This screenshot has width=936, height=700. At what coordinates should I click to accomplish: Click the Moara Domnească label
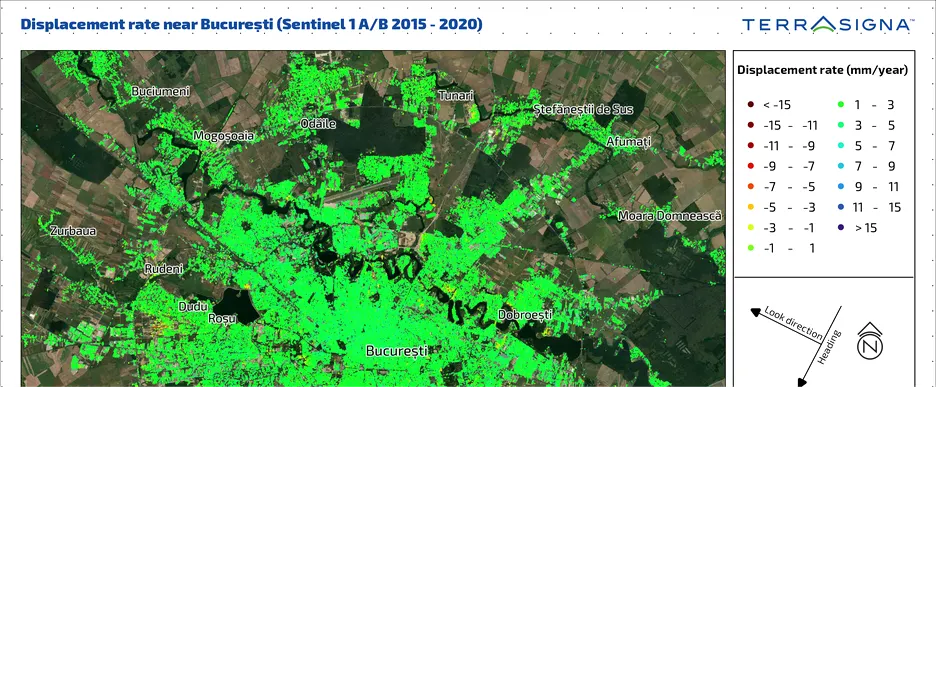tap(669, 216)
